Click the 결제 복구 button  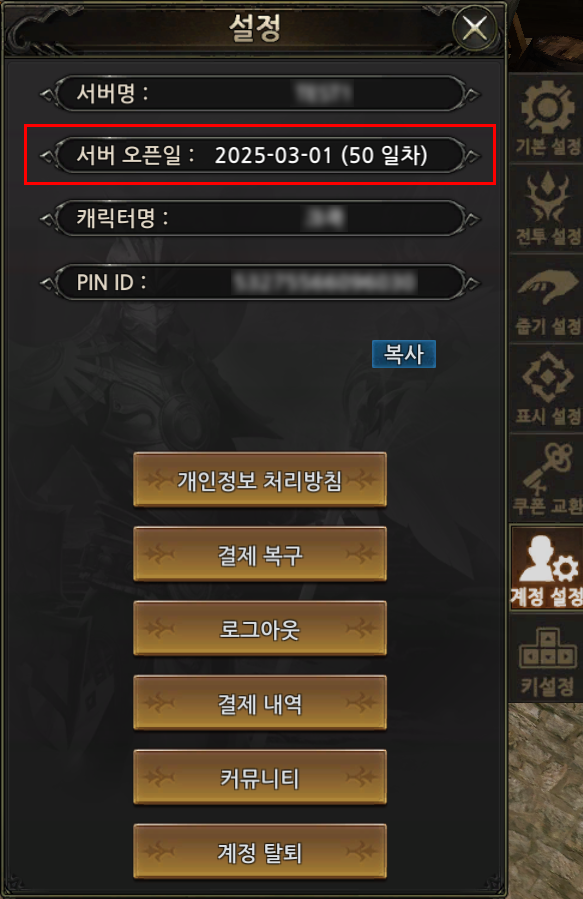click(260, 554)
